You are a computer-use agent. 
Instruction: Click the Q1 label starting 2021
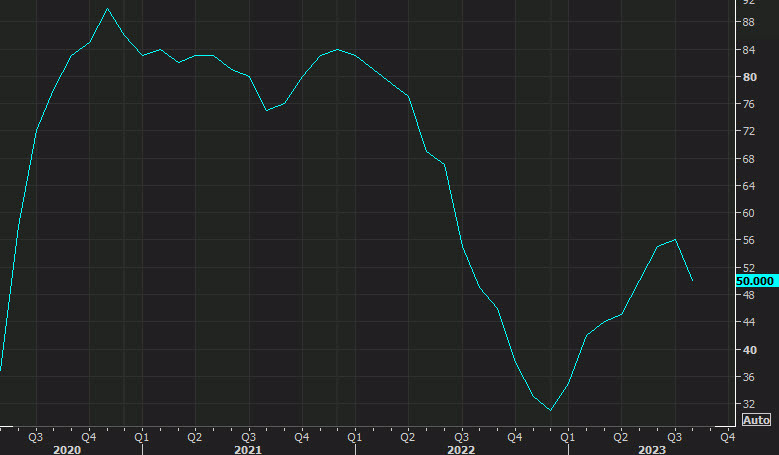click(141, 436)
